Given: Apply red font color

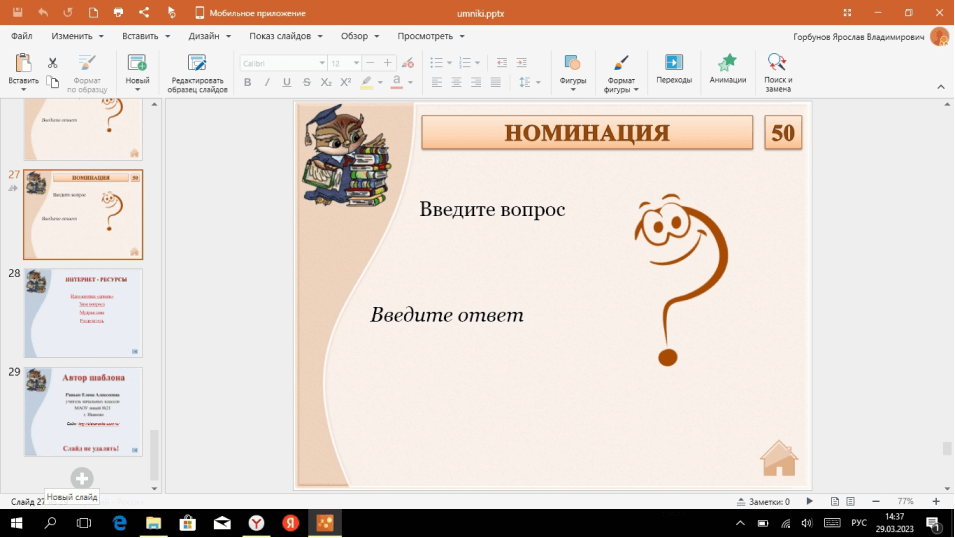Looking at the screenshot, I should [396, 82].
